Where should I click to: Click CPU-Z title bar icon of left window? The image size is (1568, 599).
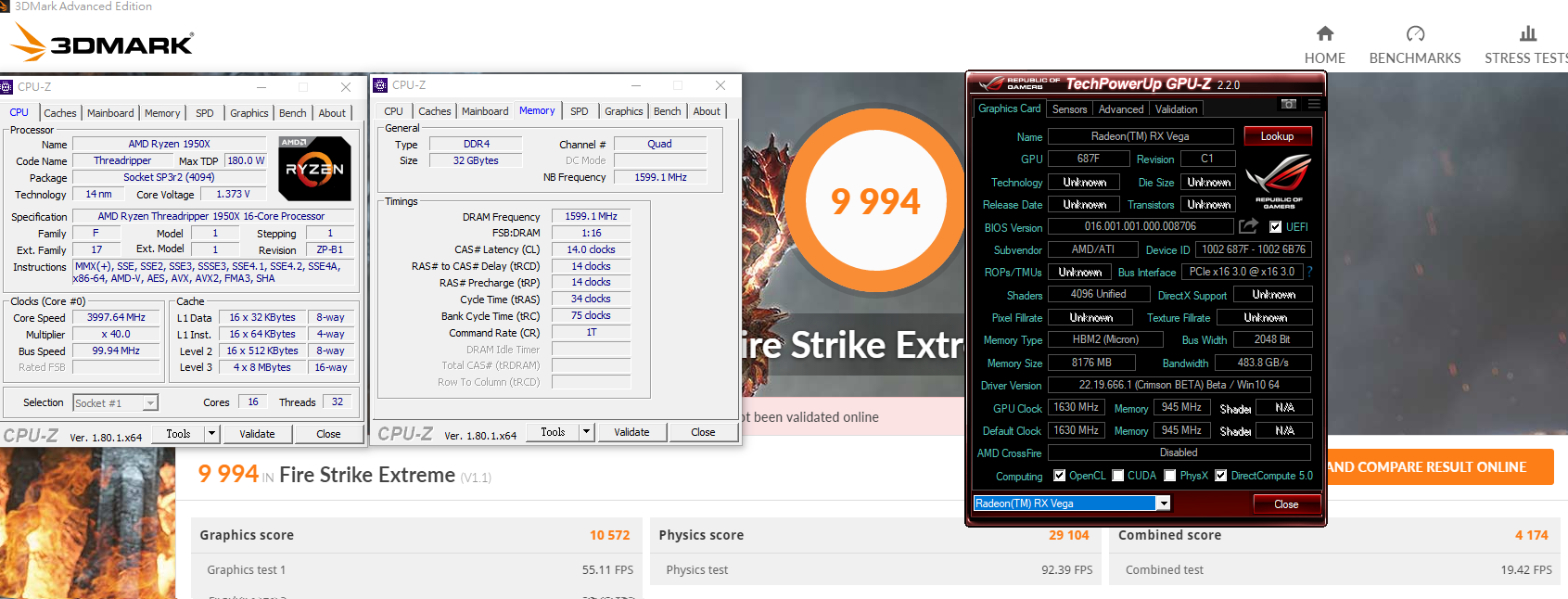tap(6, 87)
